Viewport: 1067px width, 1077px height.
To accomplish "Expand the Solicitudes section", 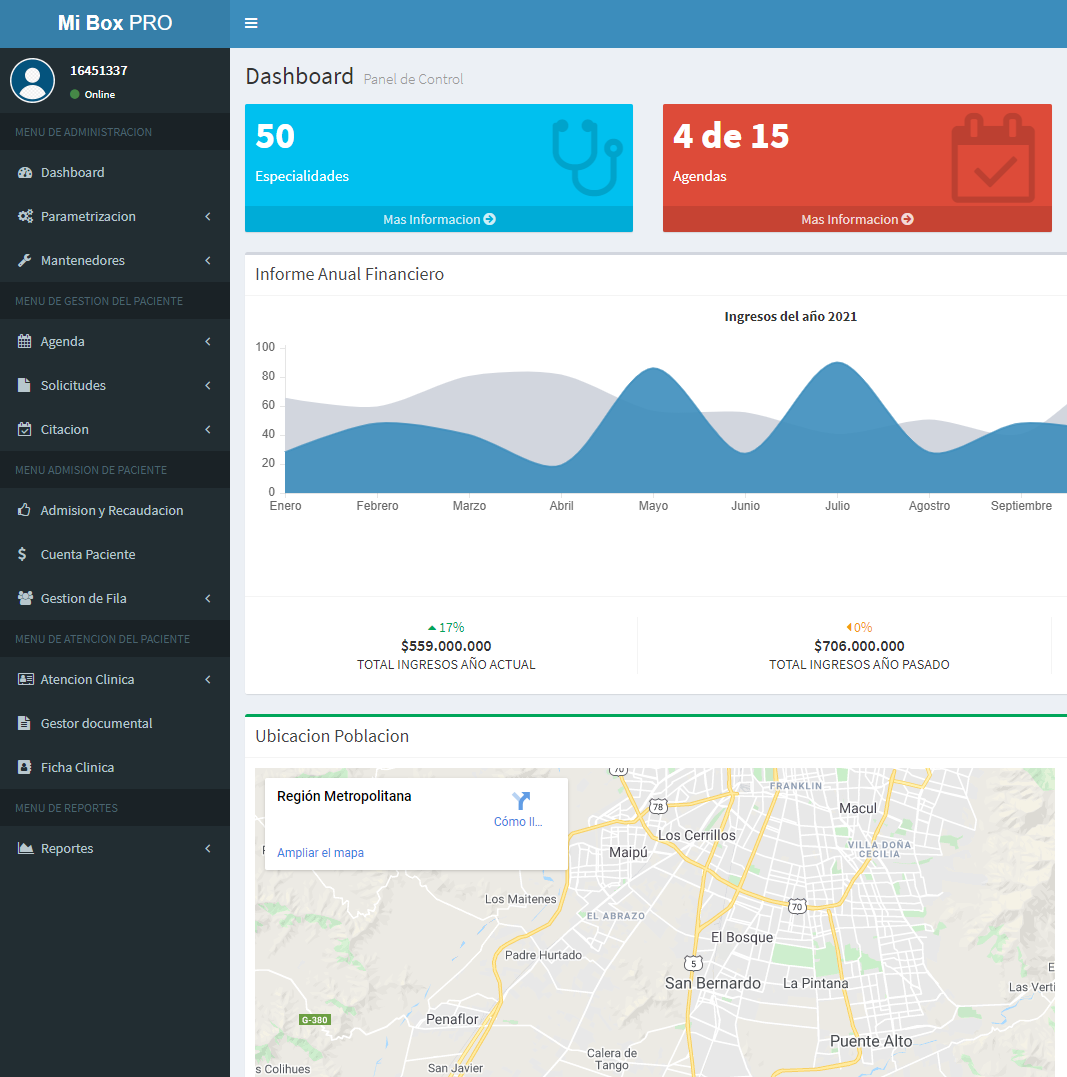I will tap(207, 385).
